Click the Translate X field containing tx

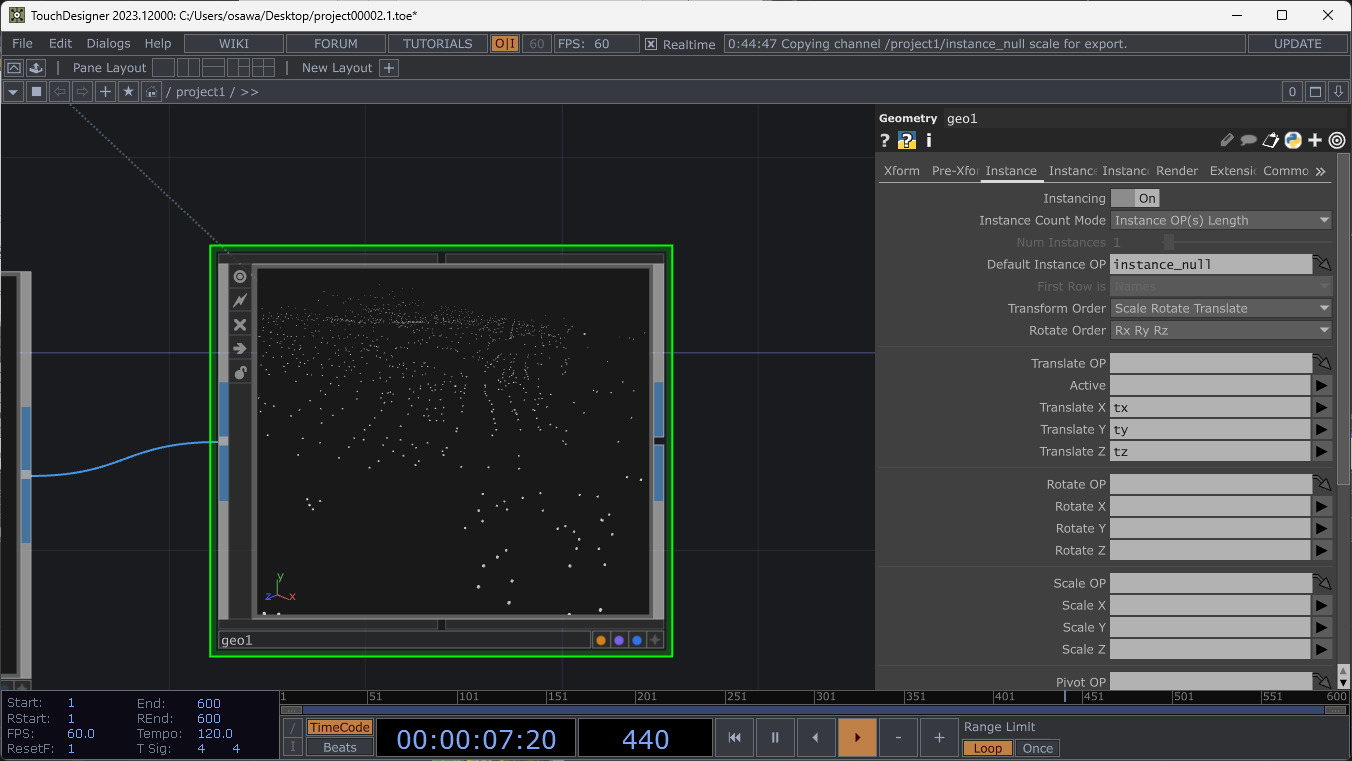(x=1211, y=407)
